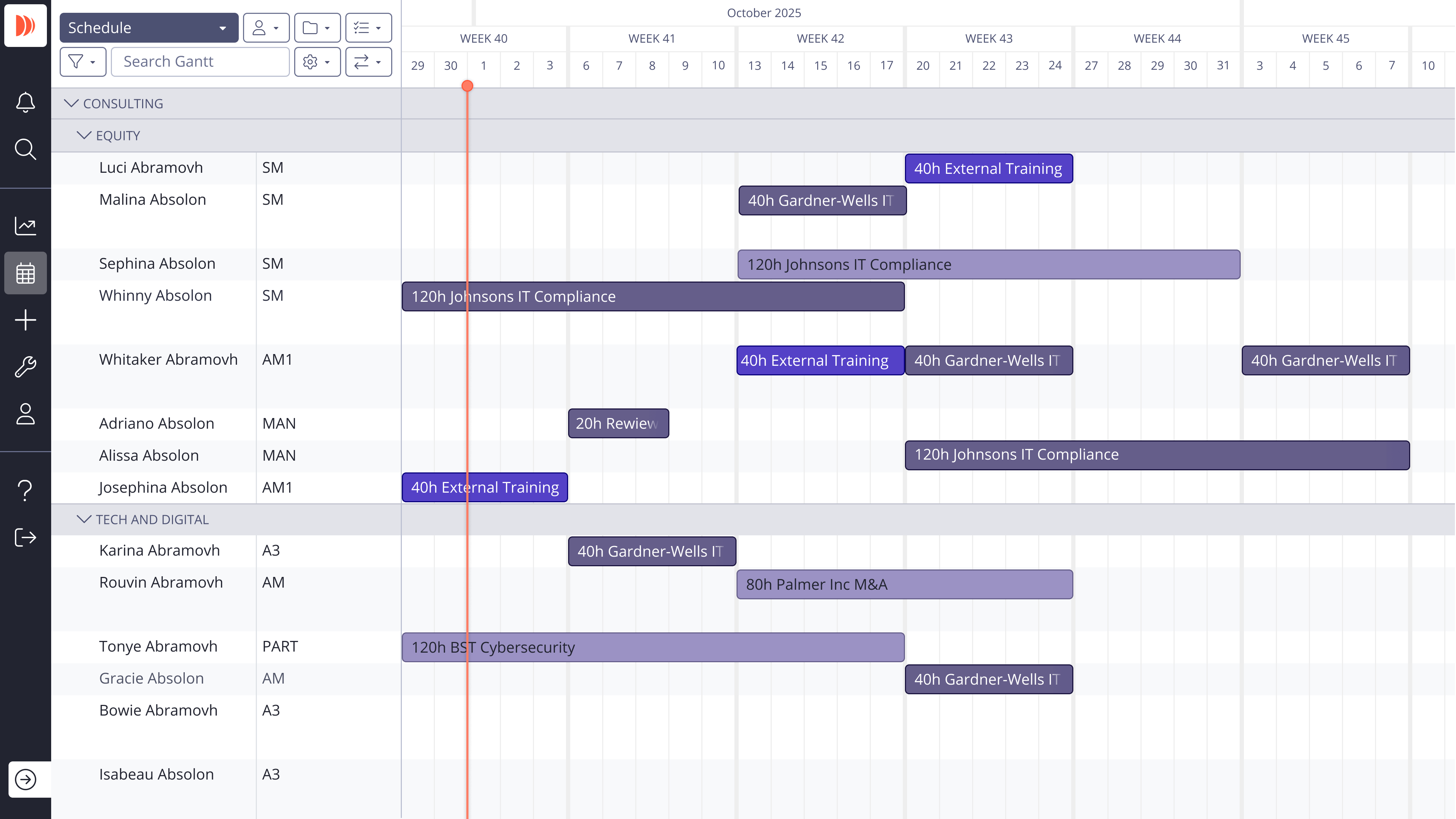Open the reports chart icon in sidebar
The height and width of the screenshot is (819, 1456).
coord(25,225)
